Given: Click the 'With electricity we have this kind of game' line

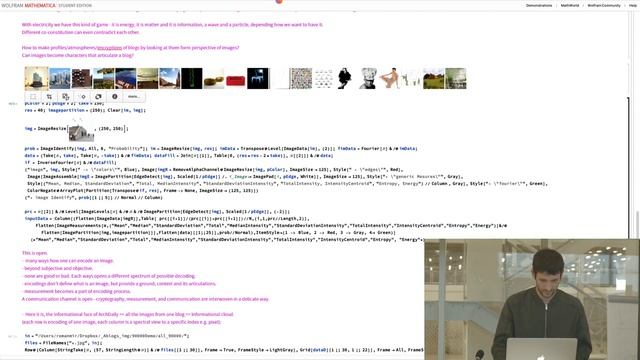Looking at the screenshot, I should [x=172, y=24].
